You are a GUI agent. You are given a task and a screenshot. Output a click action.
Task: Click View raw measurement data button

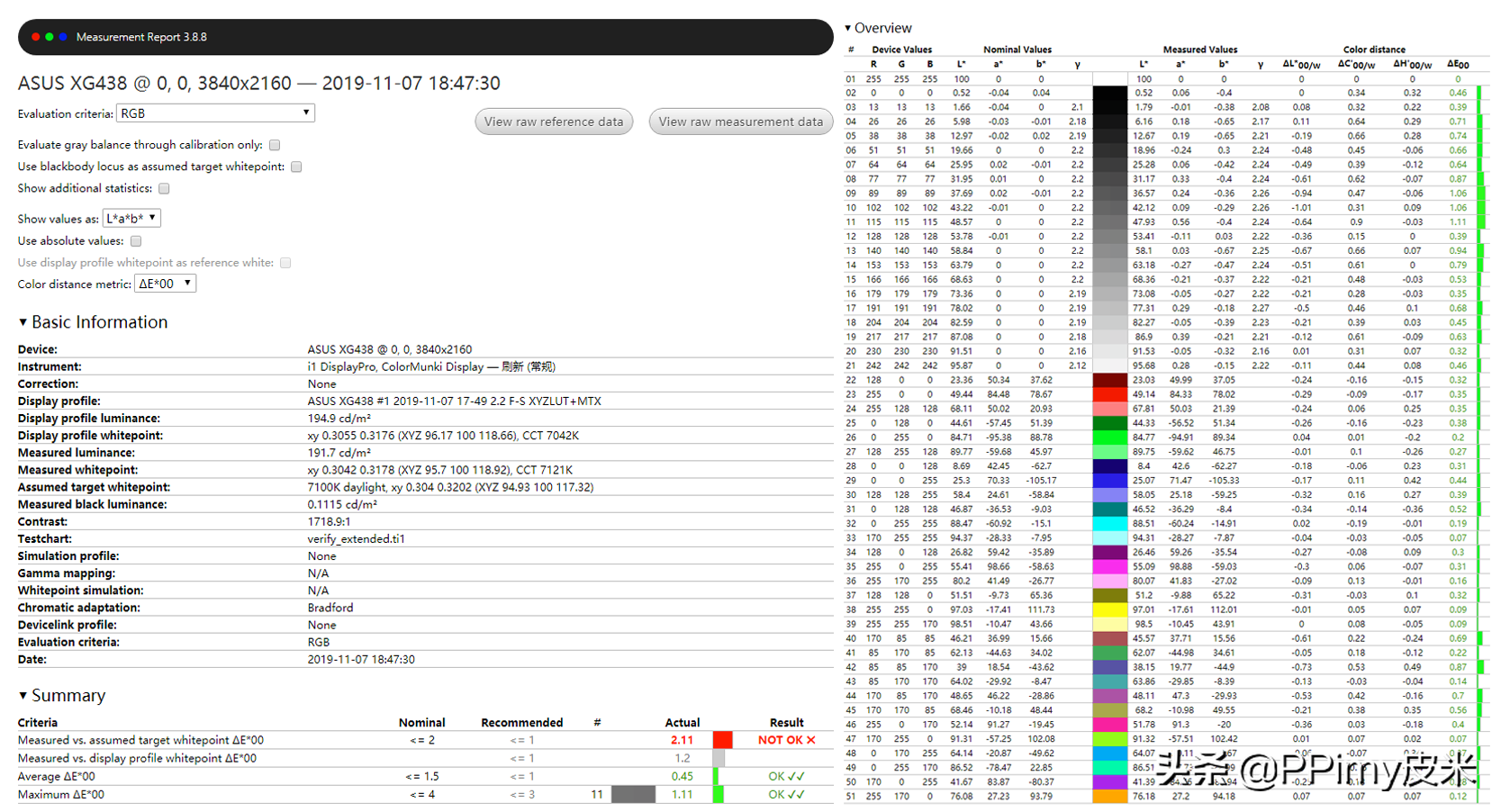(740, 122)
